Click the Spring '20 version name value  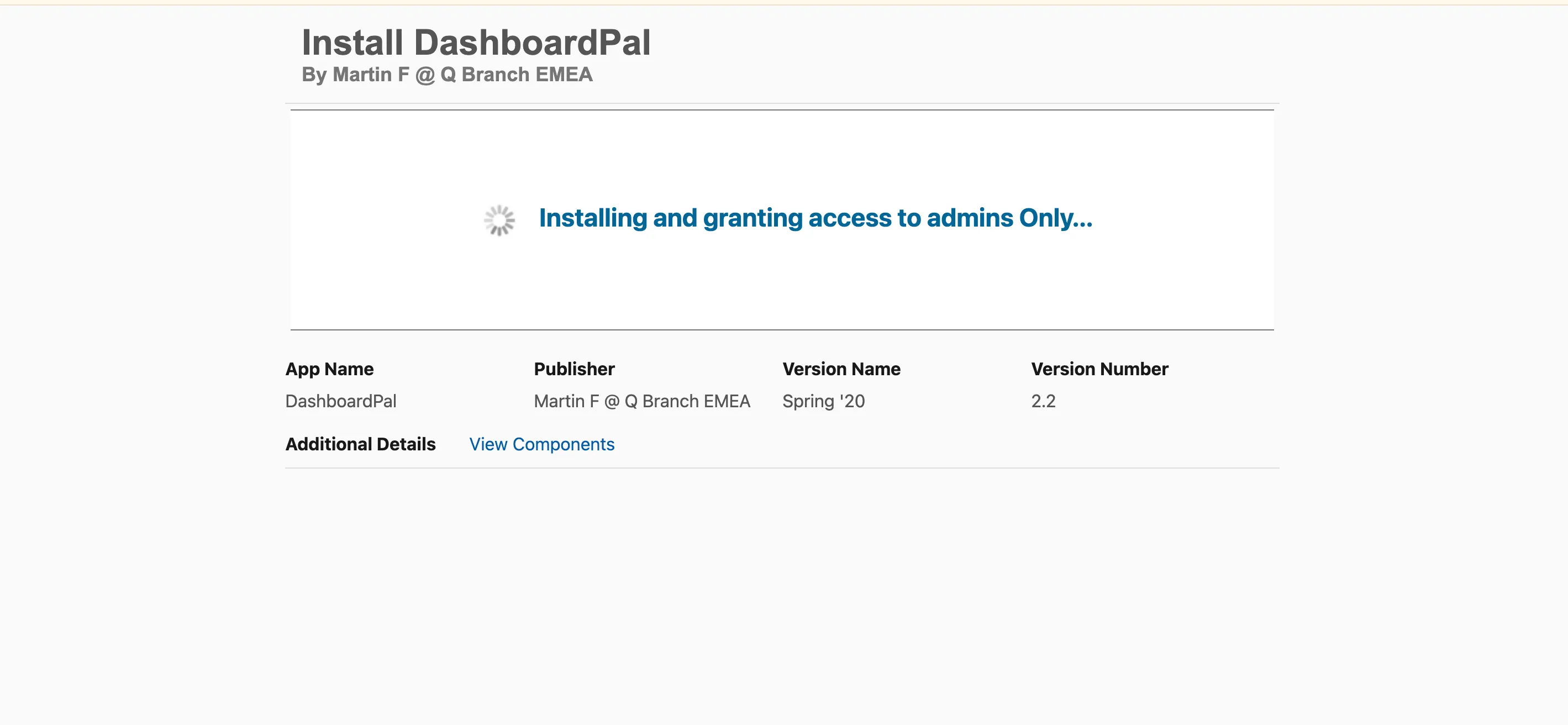[x=823, y=401]
